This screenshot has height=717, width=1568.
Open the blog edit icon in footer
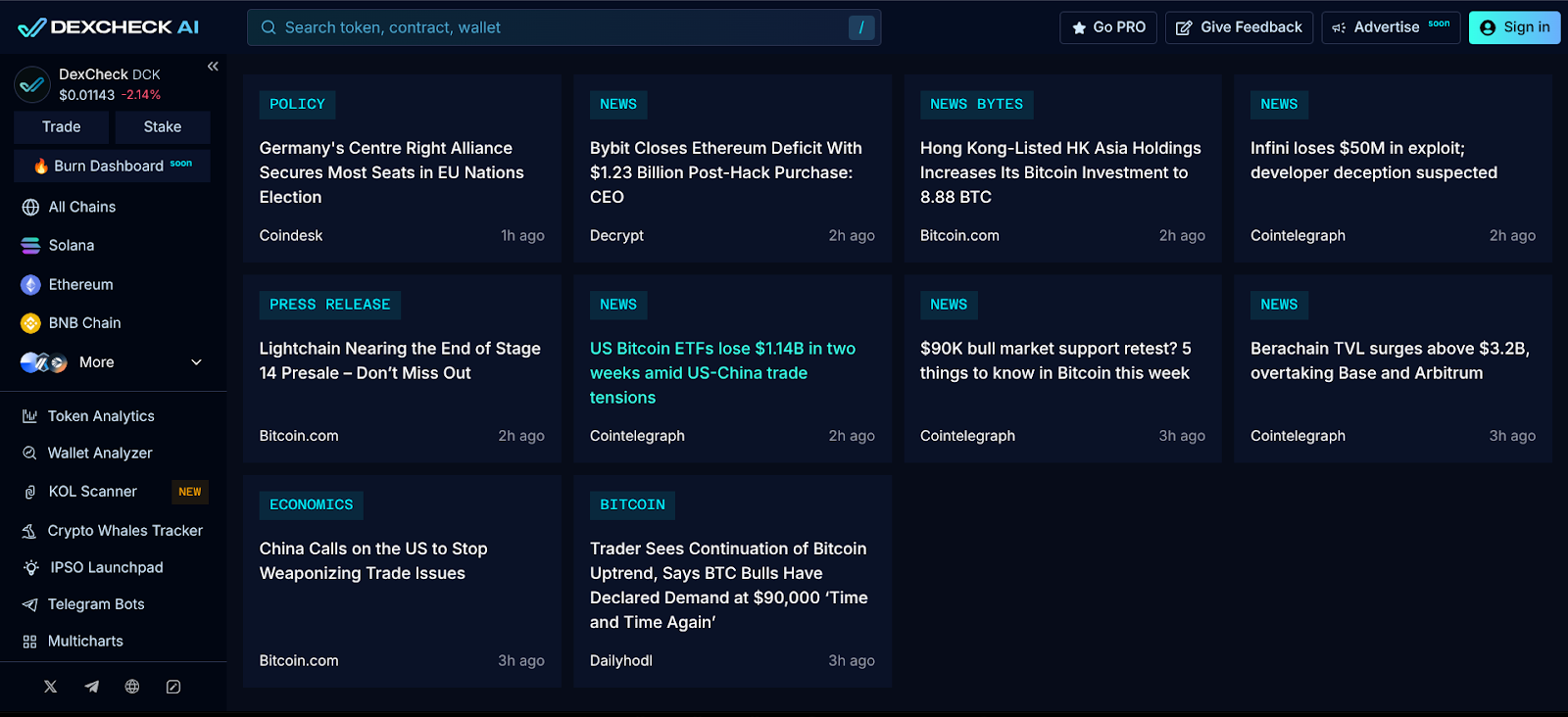[x=173, y=687]
